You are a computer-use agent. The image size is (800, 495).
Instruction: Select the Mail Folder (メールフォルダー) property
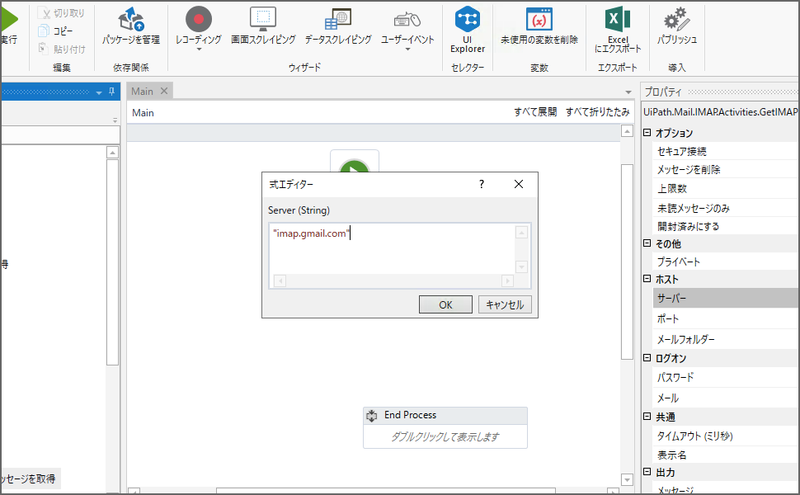coord(726,339)
